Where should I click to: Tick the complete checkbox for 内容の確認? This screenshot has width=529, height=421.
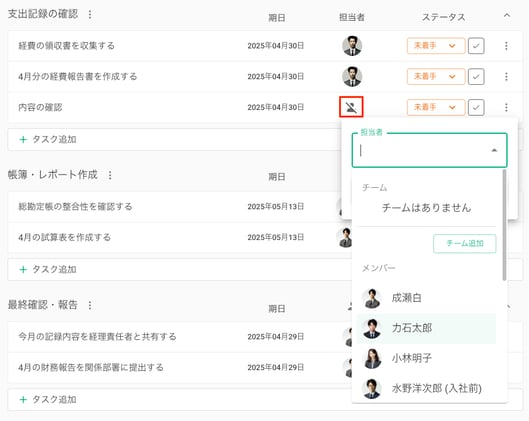click(476, 107)
